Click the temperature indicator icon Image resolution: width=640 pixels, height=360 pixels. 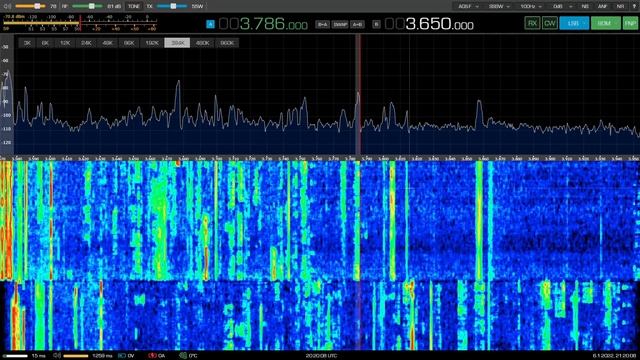pos(183,356)
